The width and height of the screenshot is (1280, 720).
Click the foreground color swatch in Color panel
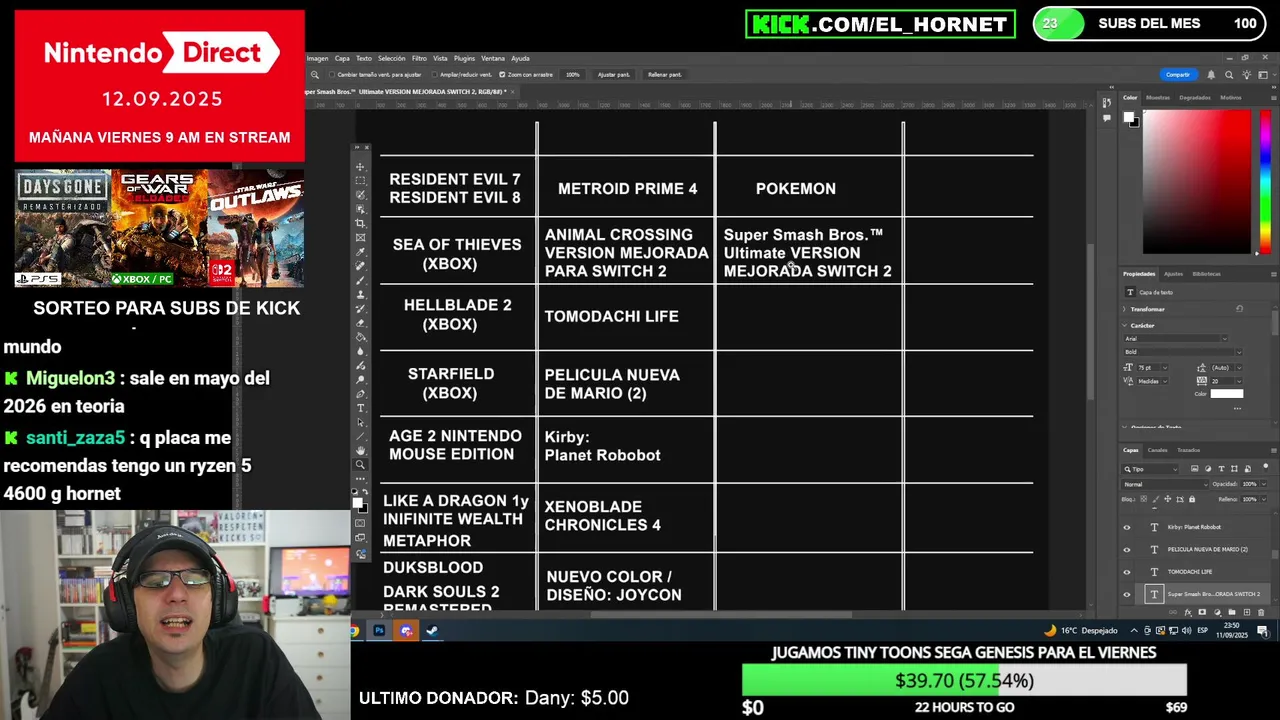click(x=1129, y=117)
